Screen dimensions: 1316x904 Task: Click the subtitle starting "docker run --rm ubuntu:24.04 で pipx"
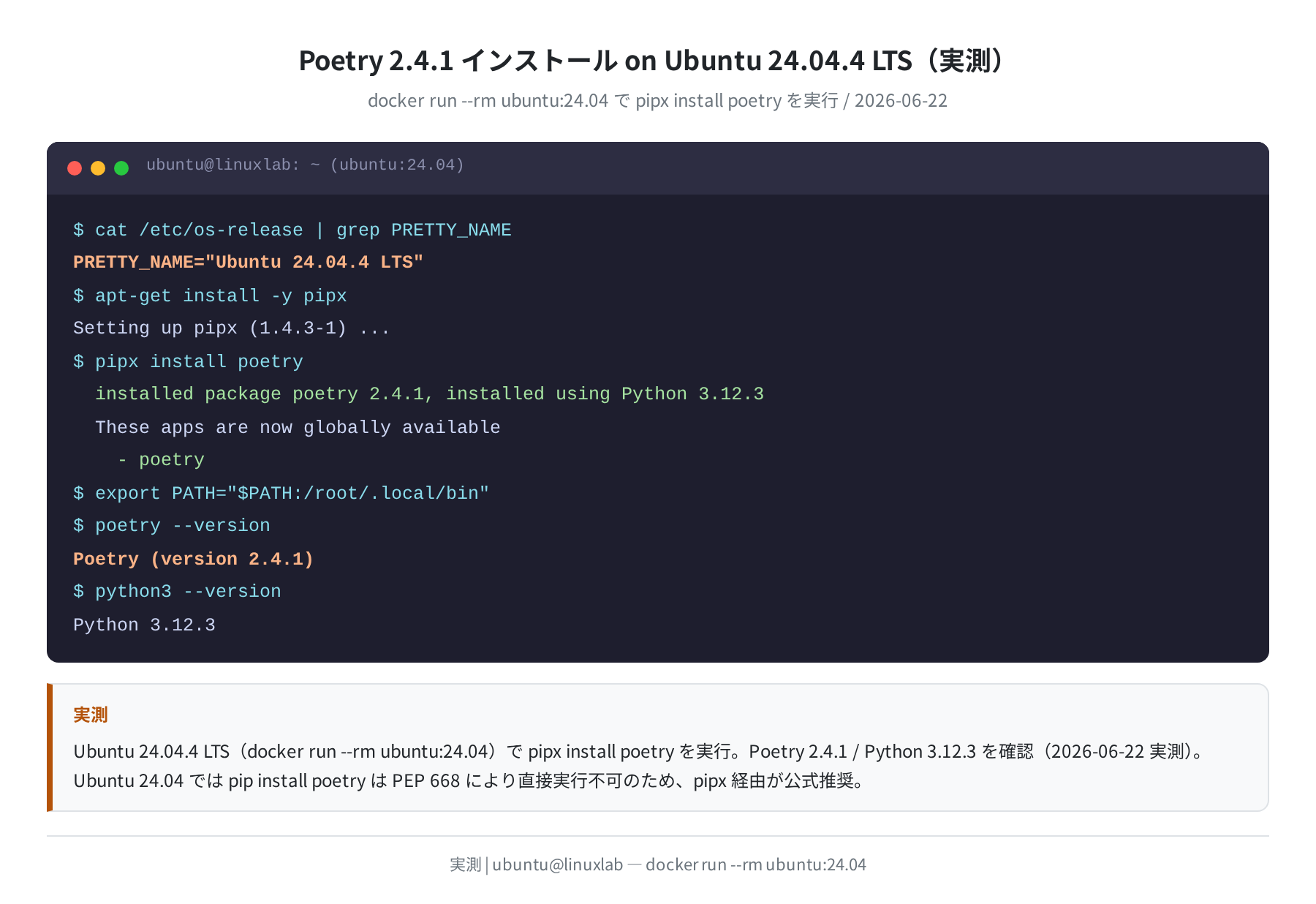pos(657,100)
